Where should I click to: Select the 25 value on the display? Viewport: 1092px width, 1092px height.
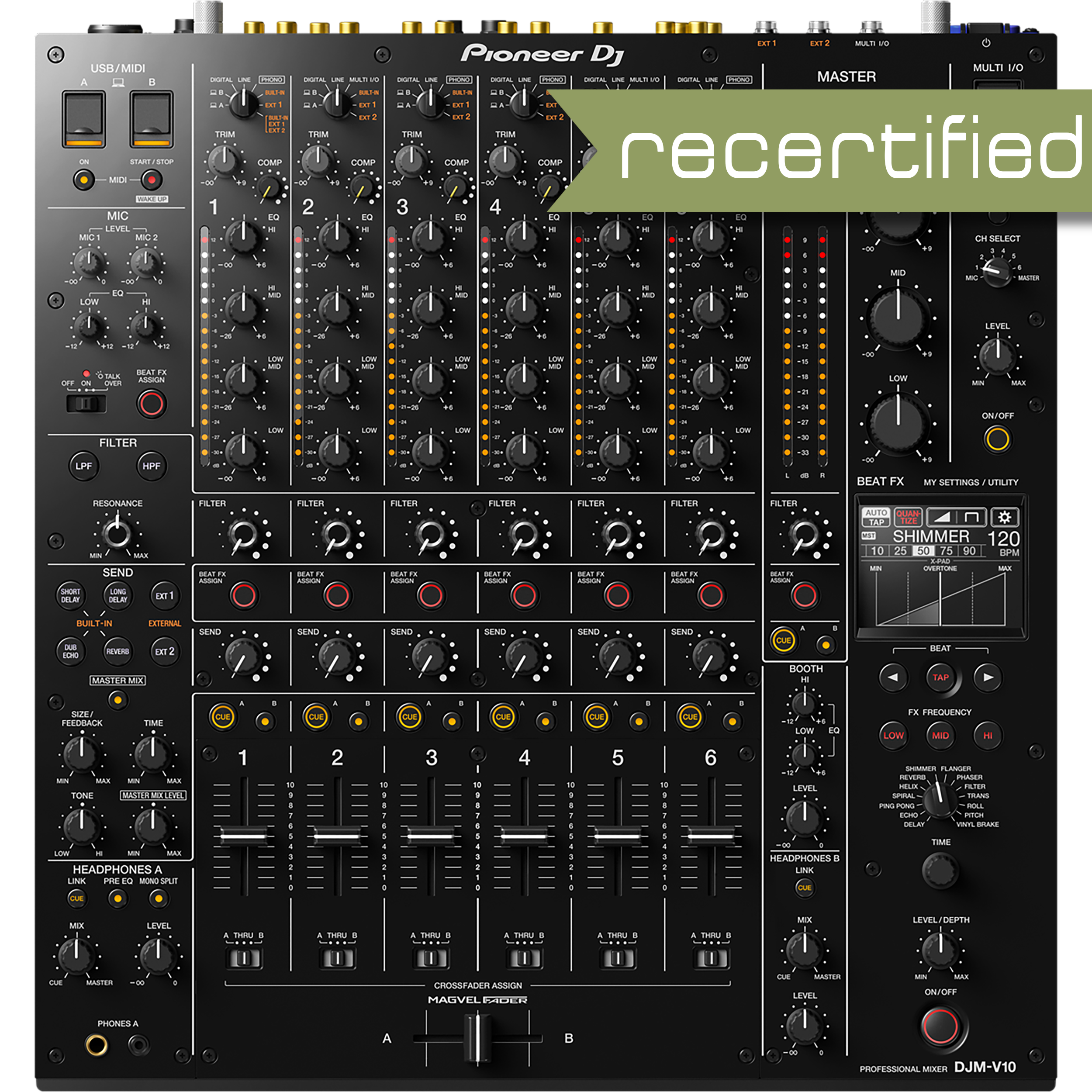(x=900, y=550)
